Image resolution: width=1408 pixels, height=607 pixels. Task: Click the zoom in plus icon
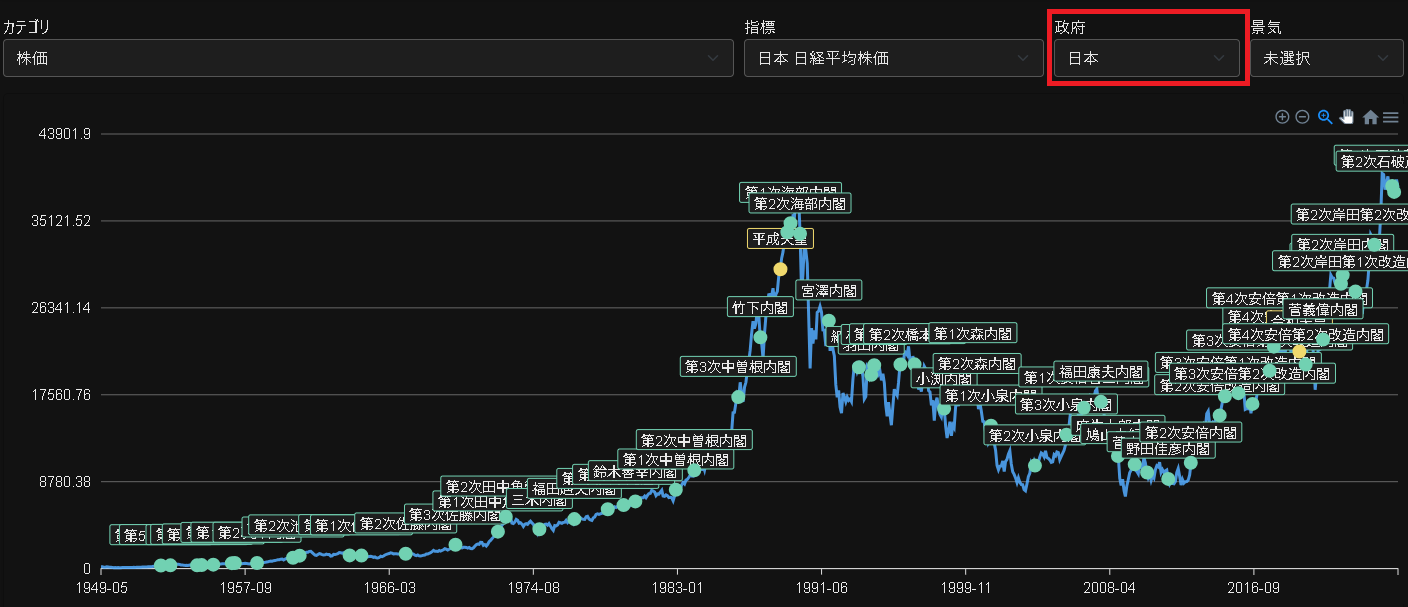coord(1282,117)
